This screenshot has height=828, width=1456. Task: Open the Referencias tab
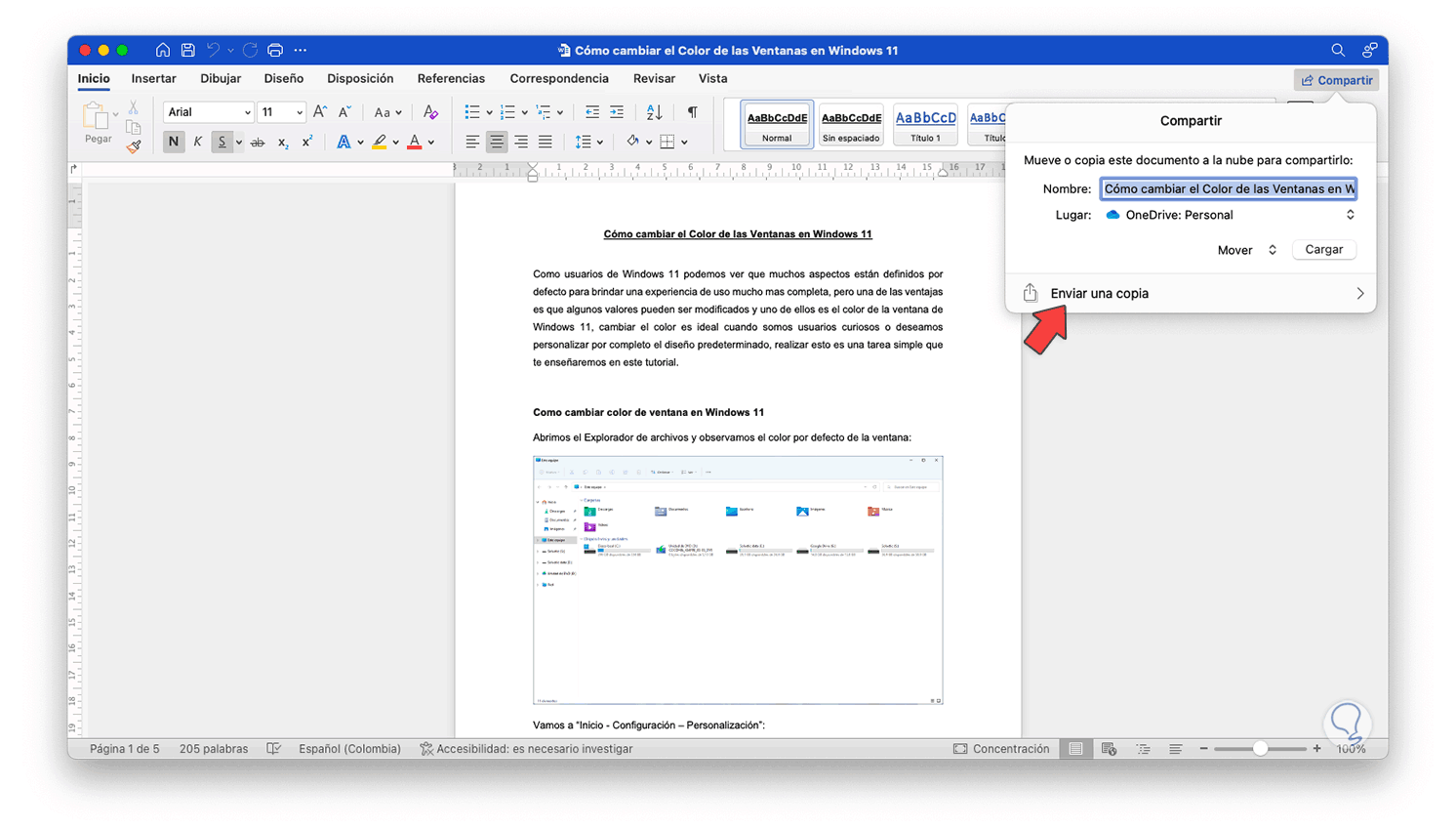pyautogui.click(x=451, y=79)
